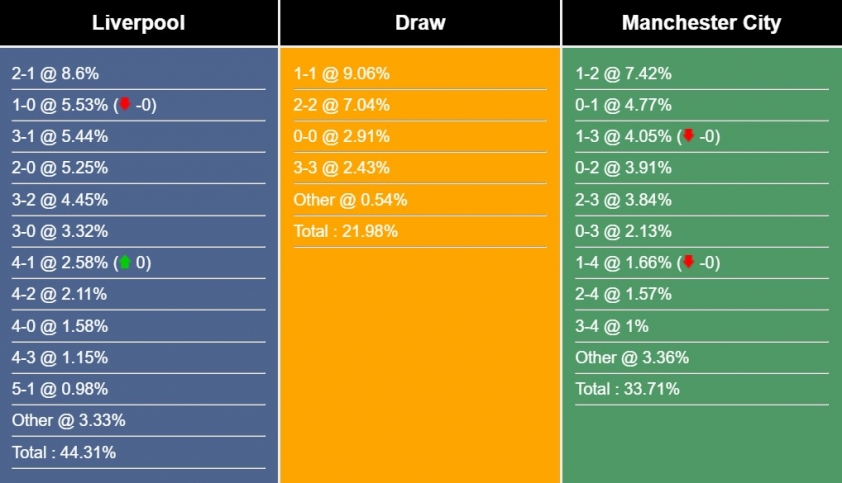The height and width of the screenshot is (483, 842).
Task: Click the 0-0 @ 2.91% entry
Action: click(x=341, y=136)
